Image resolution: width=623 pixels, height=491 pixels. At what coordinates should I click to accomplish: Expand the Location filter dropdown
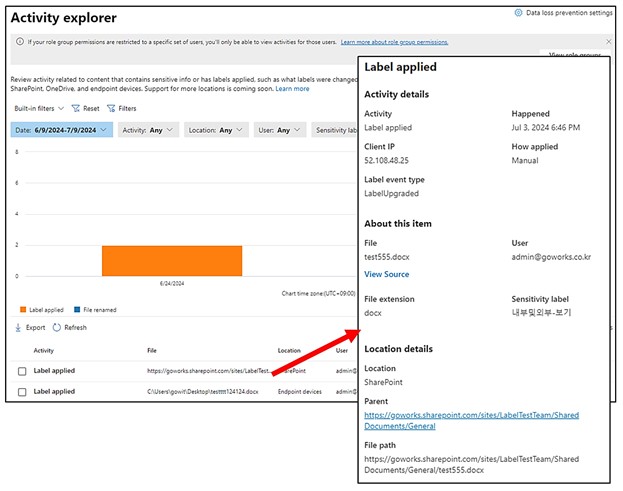tap(215, 130)
